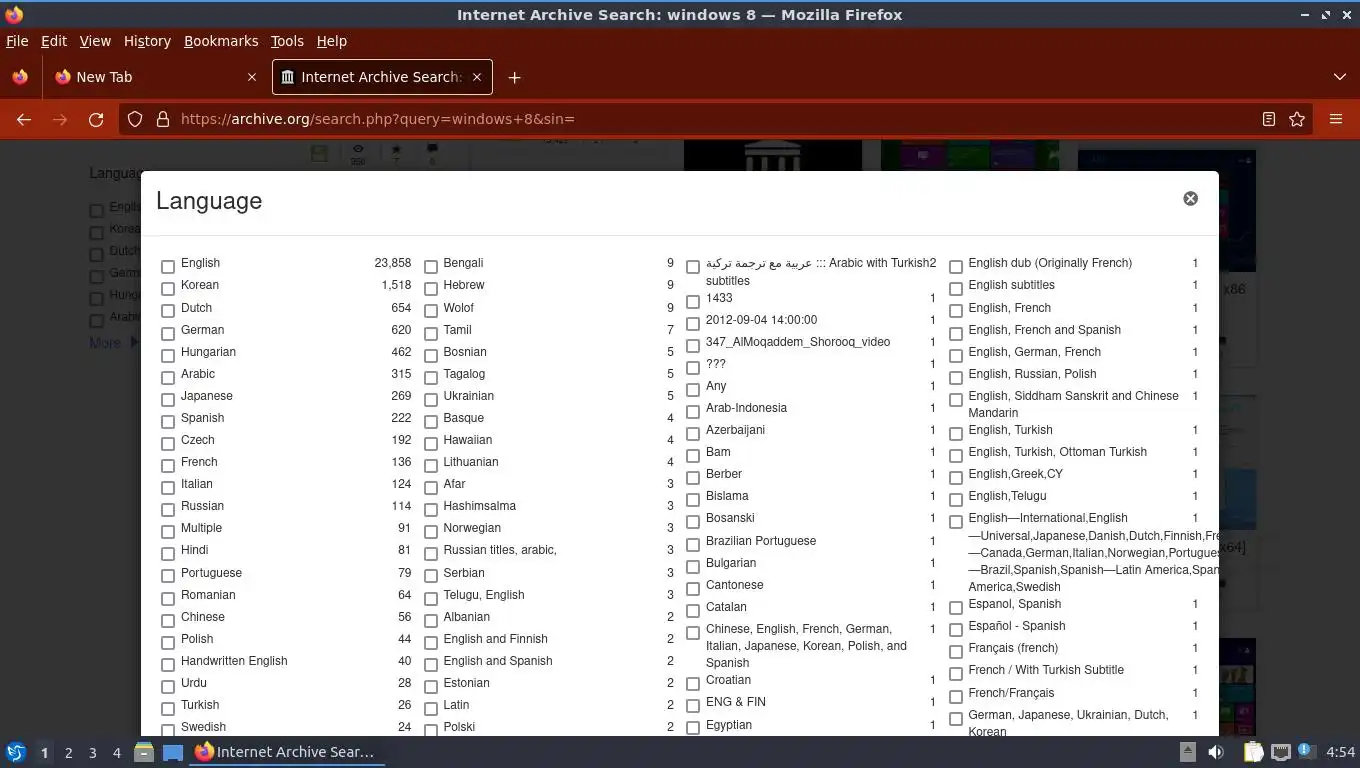Click the removable media tray icon
The width and height of the screenshot is (1360, 768).
click(x=1187, y=752)
